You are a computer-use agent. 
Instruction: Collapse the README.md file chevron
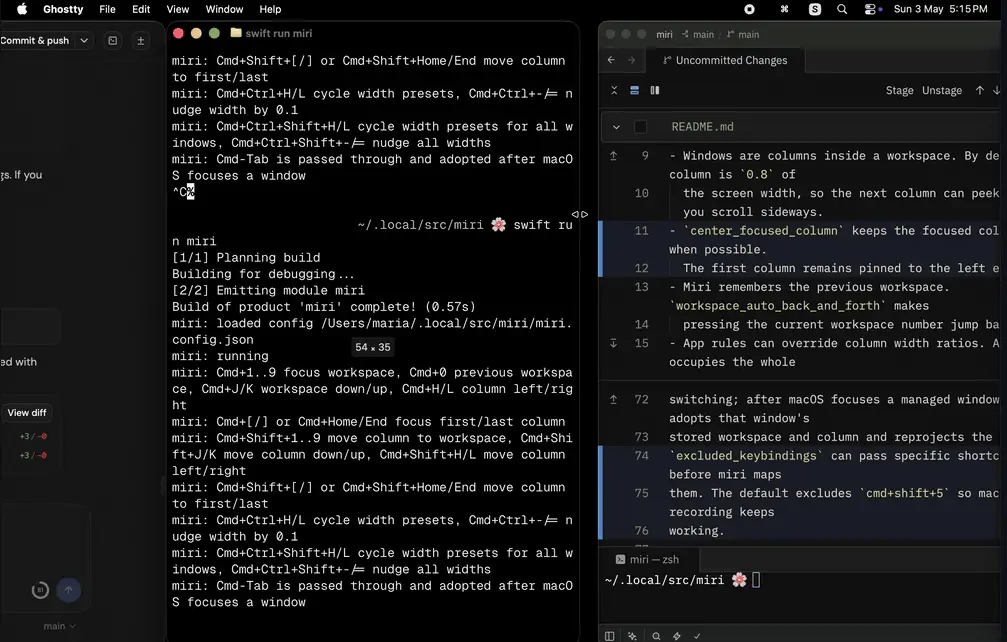coord(617,127)
